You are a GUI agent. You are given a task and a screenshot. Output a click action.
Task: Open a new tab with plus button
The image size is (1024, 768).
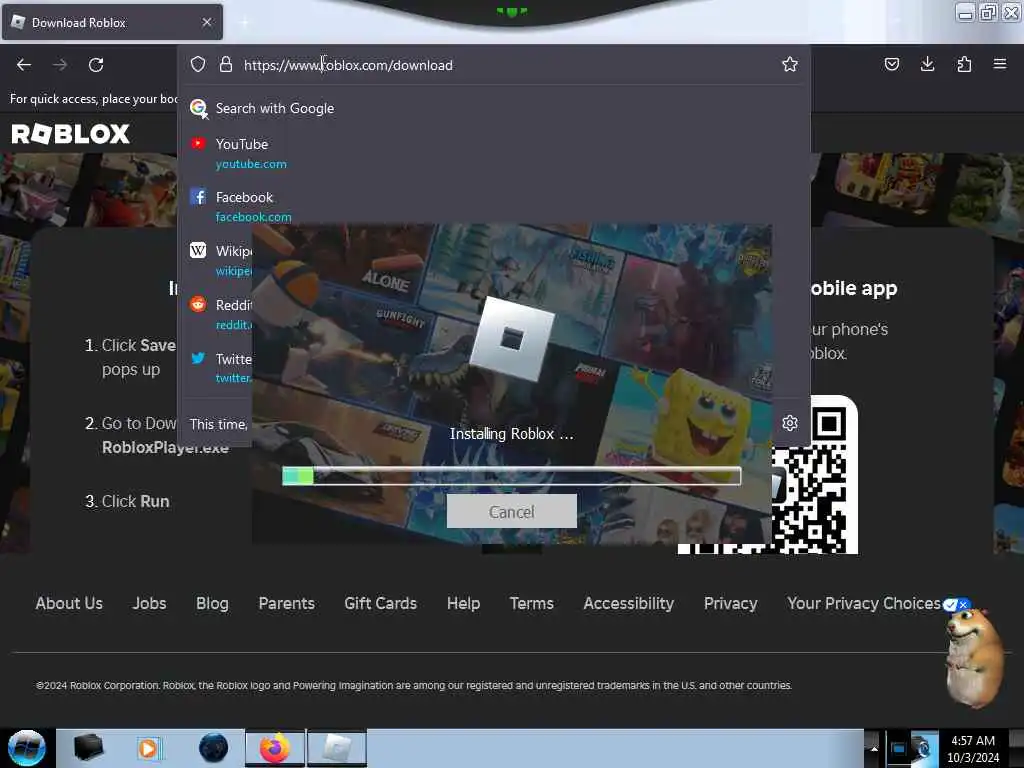tap(244, 22)
